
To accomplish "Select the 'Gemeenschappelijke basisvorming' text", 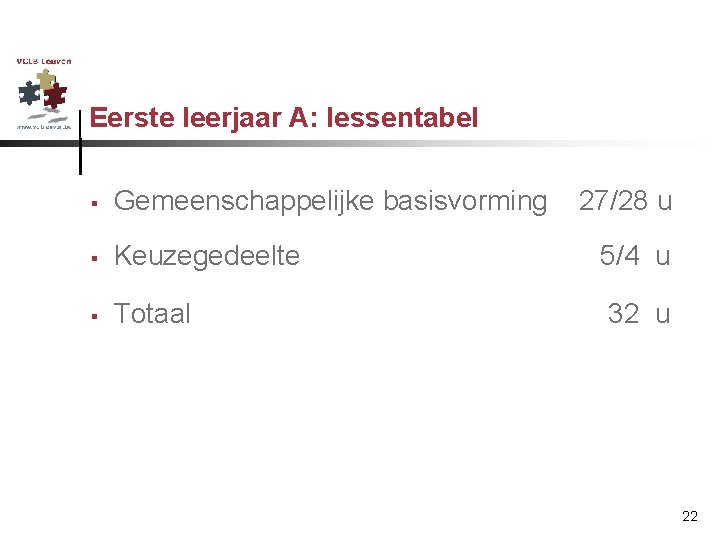I will [331, 202].
